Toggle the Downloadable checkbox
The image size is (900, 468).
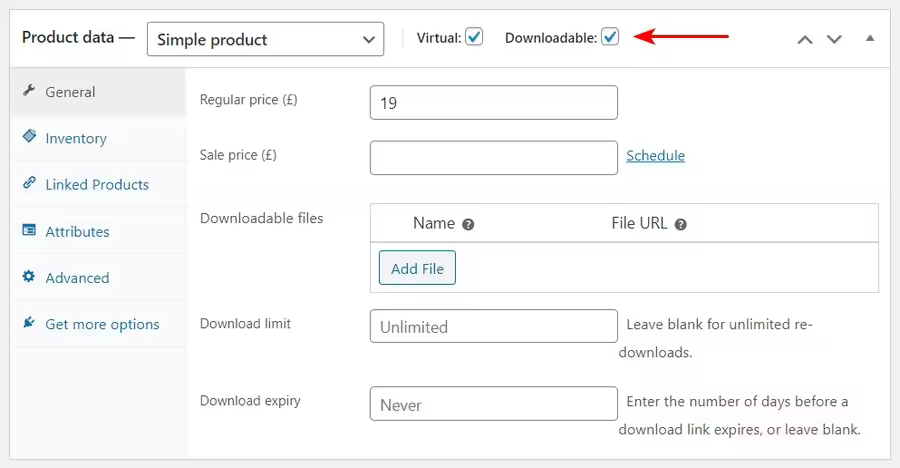tap(610, 37)
